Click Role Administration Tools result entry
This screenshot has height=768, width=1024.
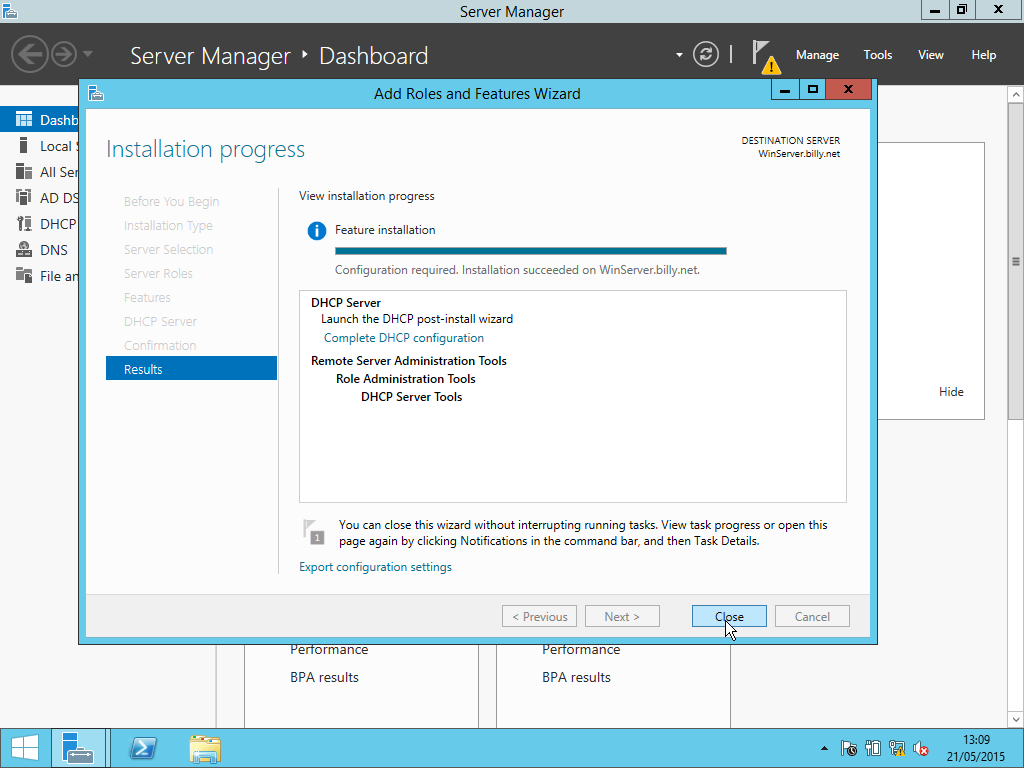point(406,379)
